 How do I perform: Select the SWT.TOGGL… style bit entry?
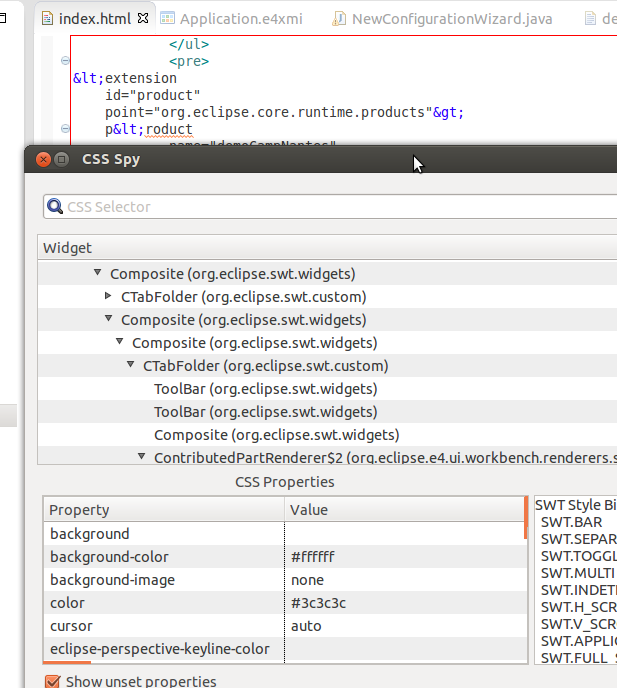pyautogui.click(x=578, y=556)
